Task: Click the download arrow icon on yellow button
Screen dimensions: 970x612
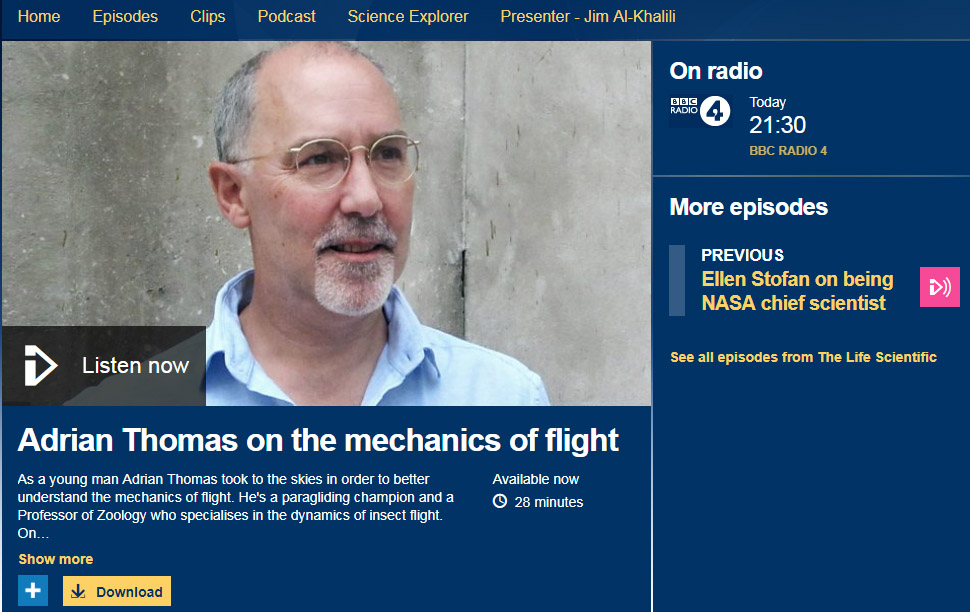Action: click(78, 592)
